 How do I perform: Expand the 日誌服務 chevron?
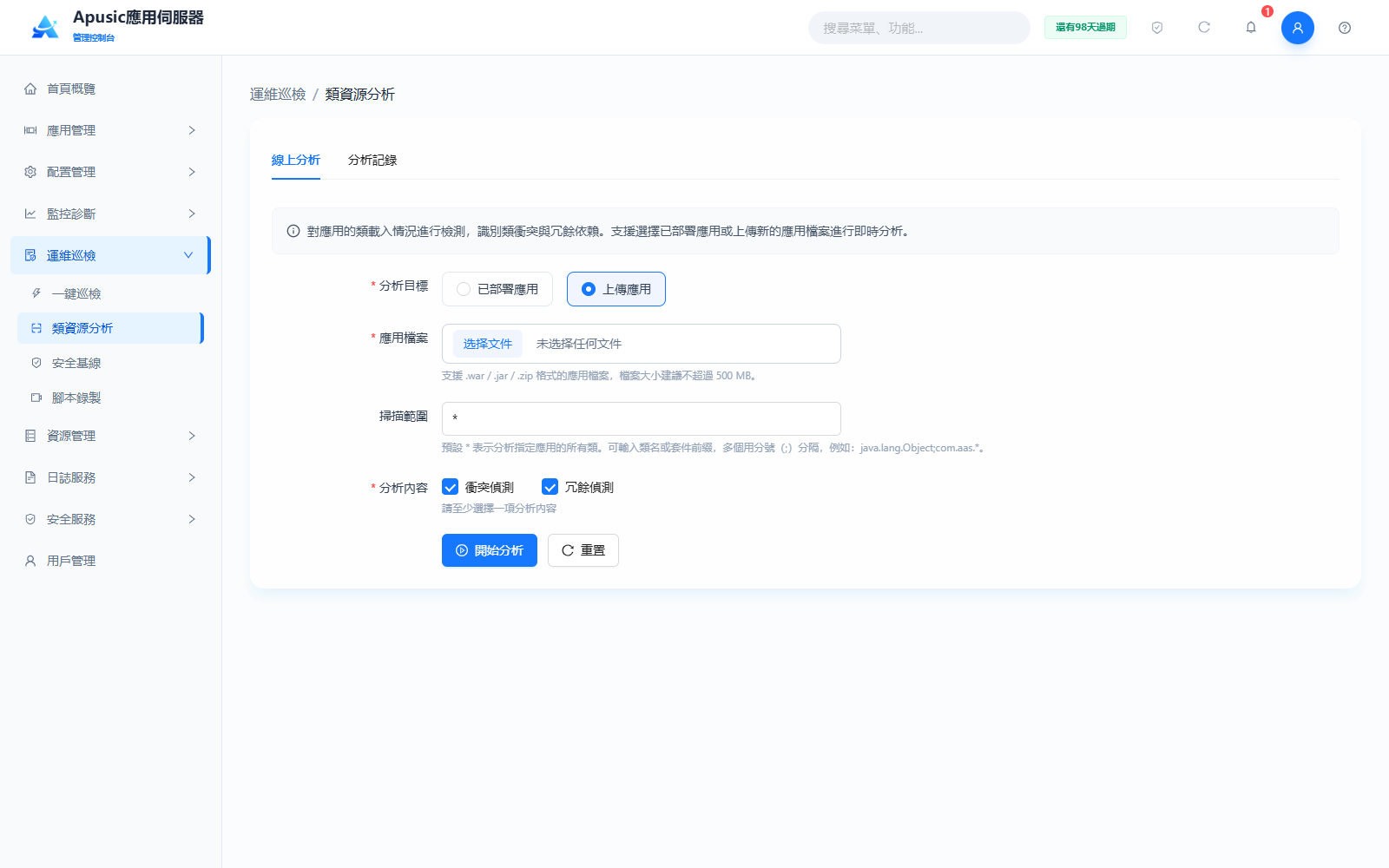point(192,477)
